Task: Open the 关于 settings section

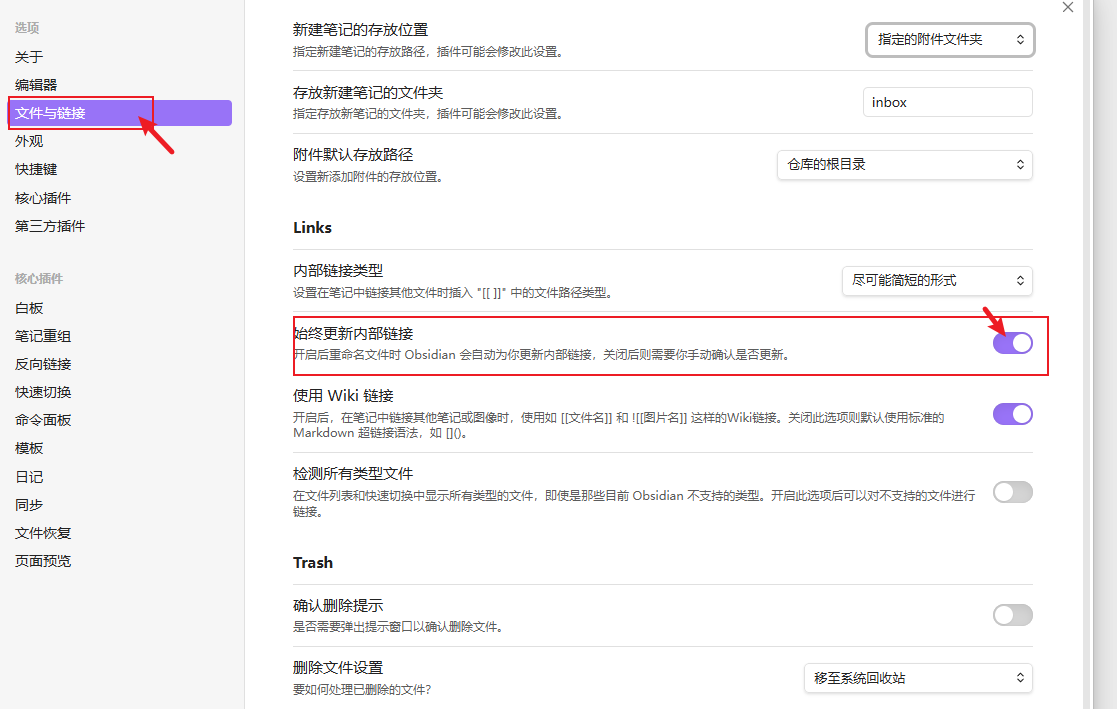Action: coord(29,57)
